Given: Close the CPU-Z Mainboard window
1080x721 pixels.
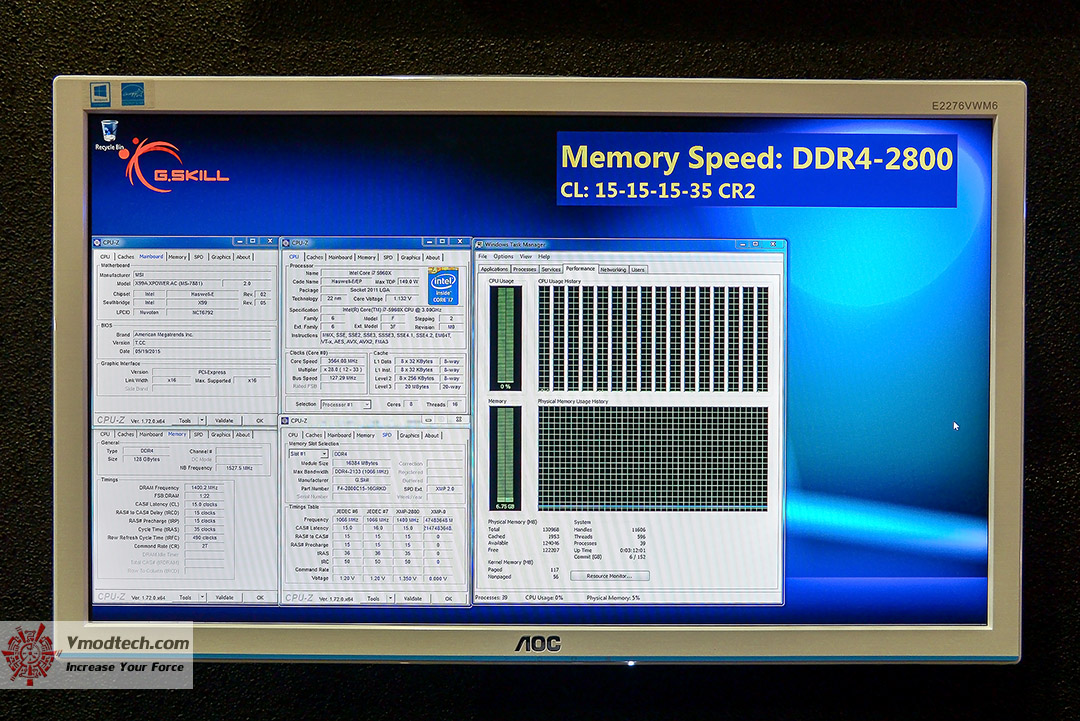Looking at the screenshot, I should [269, 241].
